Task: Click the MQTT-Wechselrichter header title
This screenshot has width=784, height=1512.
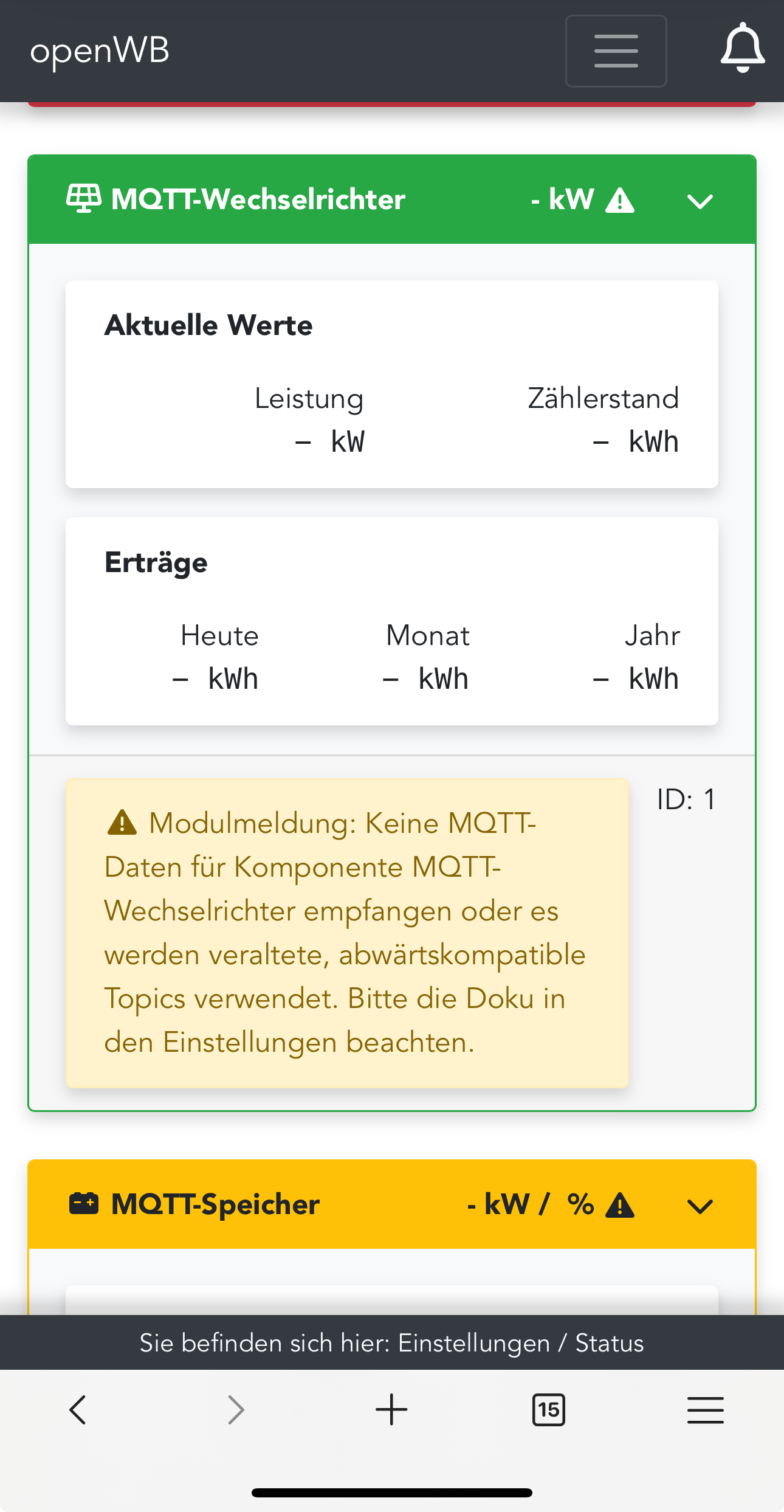Action: (x=258, y=199)
